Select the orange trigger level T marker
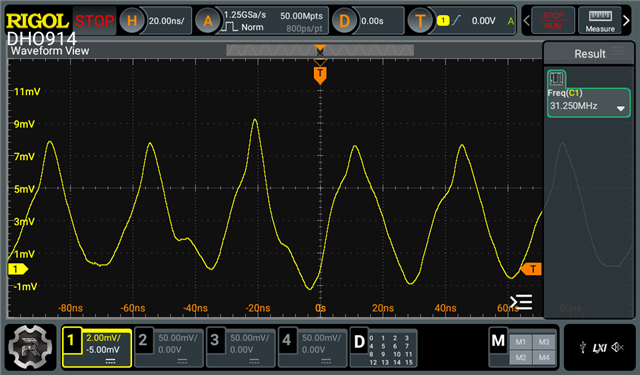The image size is (640, 375). 531,269
